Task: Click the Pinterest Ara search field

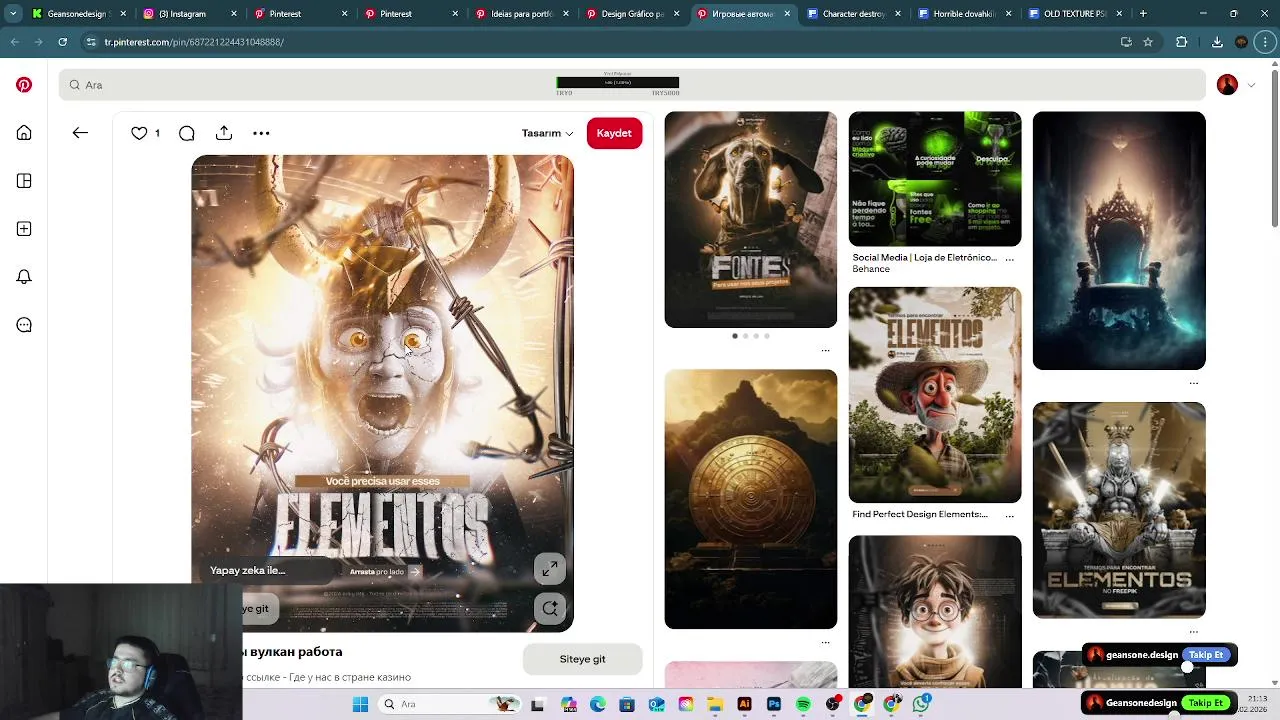Action: tap(632, 85)
